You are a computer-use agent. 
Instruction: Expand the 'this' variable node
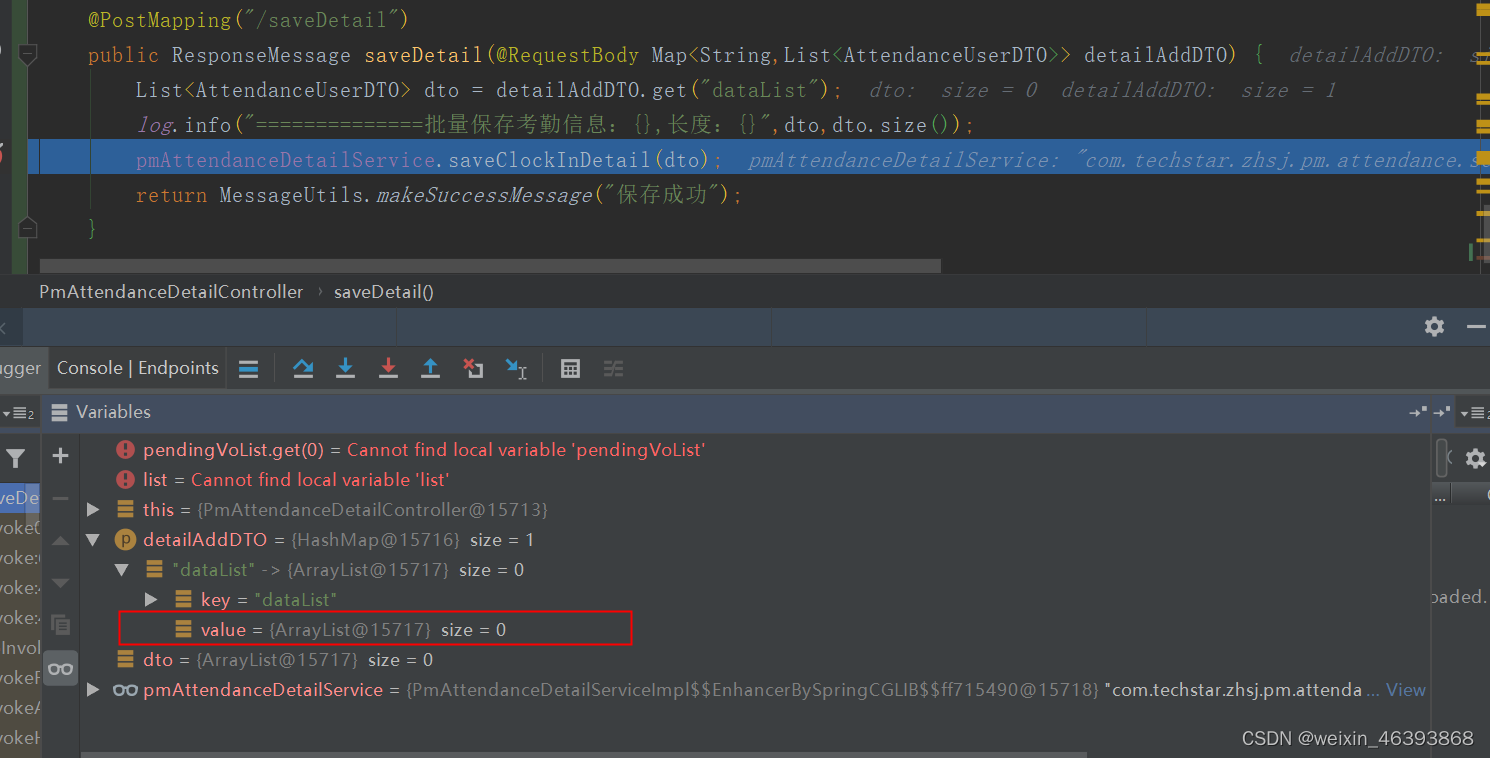click(x=93, y=509)
